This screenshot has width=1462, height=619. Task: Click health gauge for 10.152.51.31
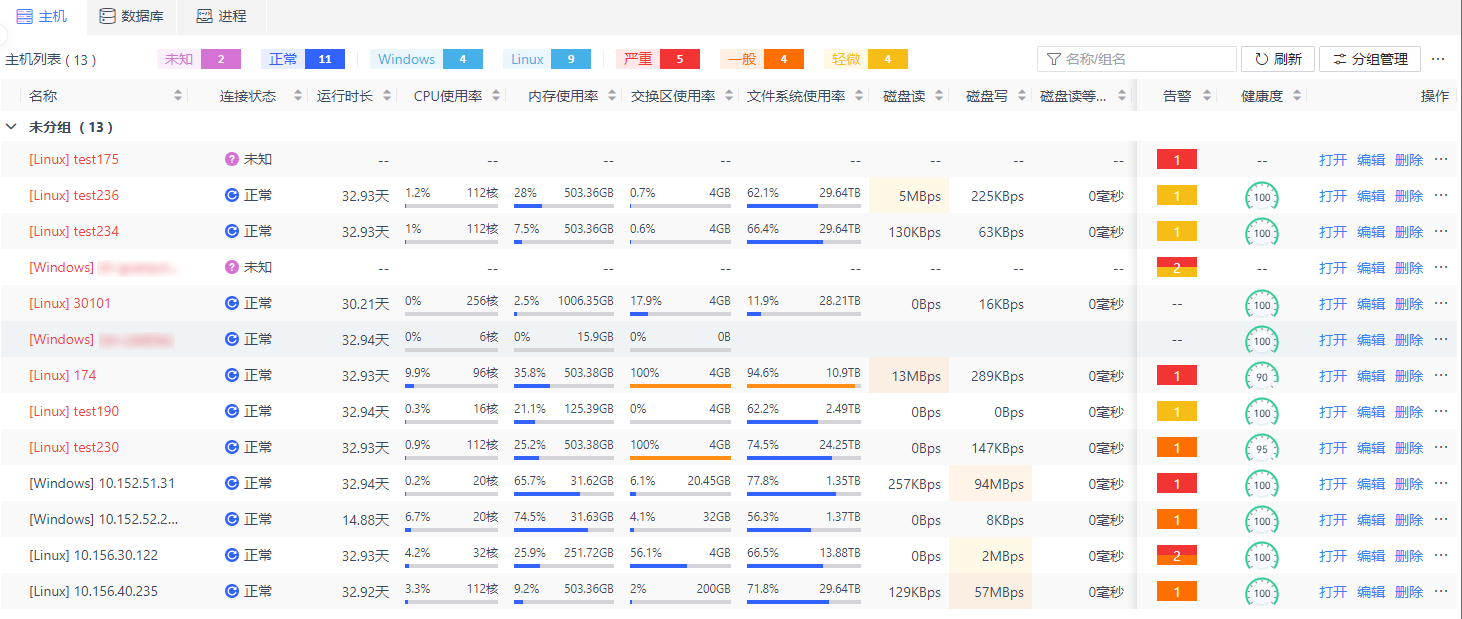point(1262,485)
